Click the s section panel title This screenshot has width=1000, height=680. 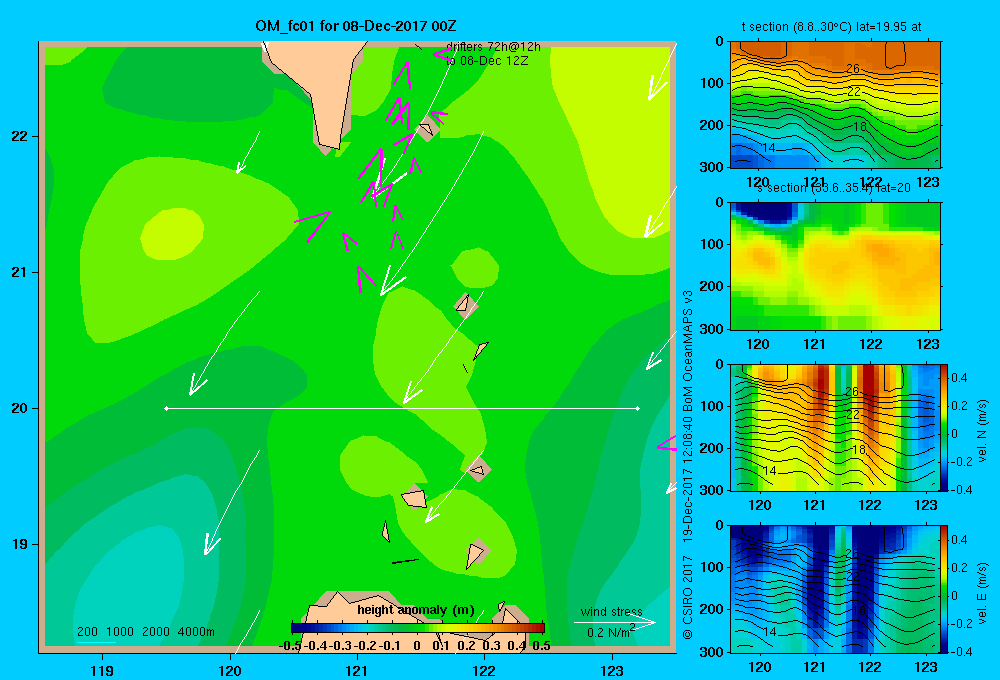[834, 188]
